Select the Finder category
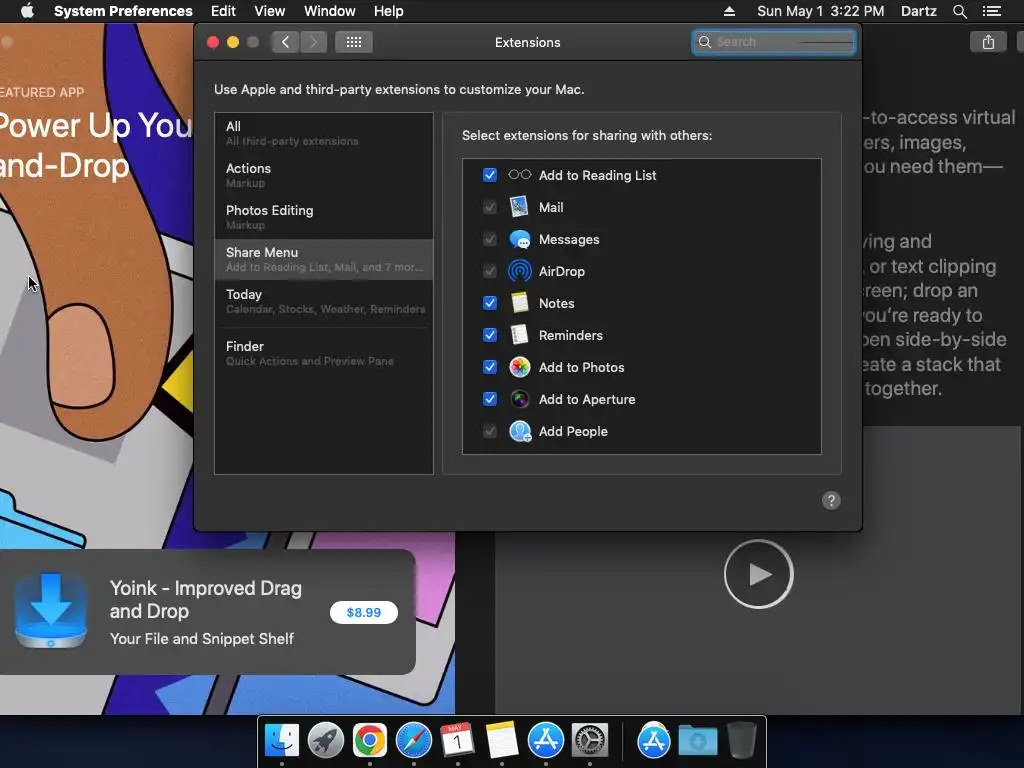Image resolution: width=1024 pixels, height=768 pixels. (324, 353)
